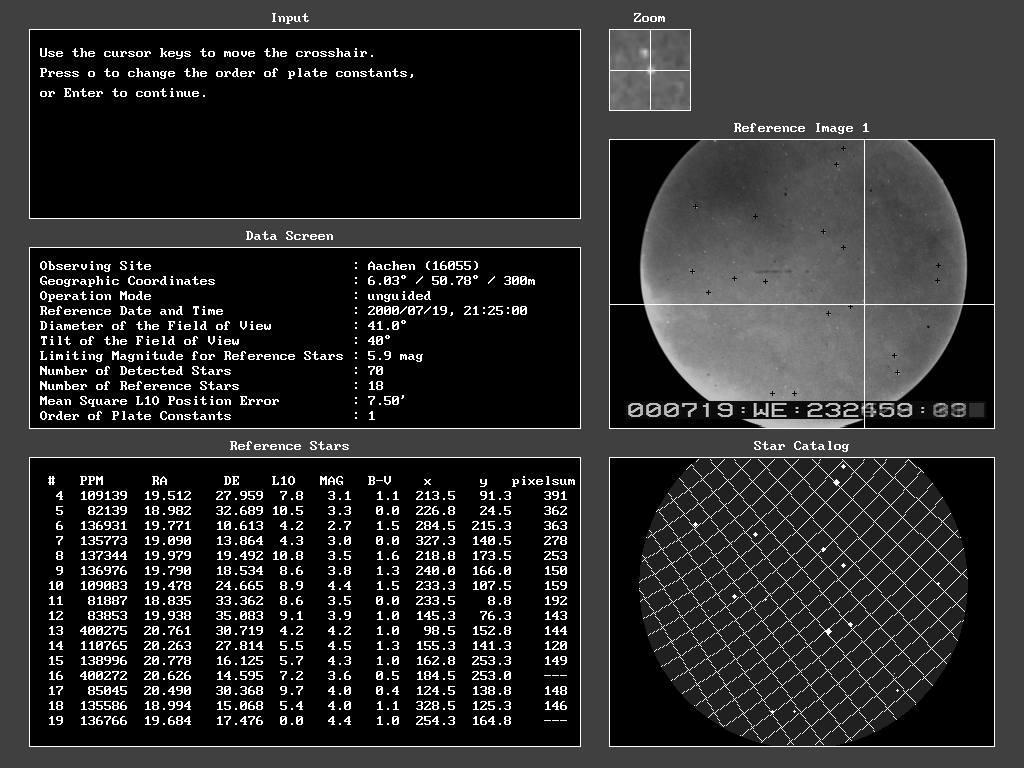Select star row 19 with PPM 136766
The width and height of the screenshot is (1024, 768).
pos(104,721)
